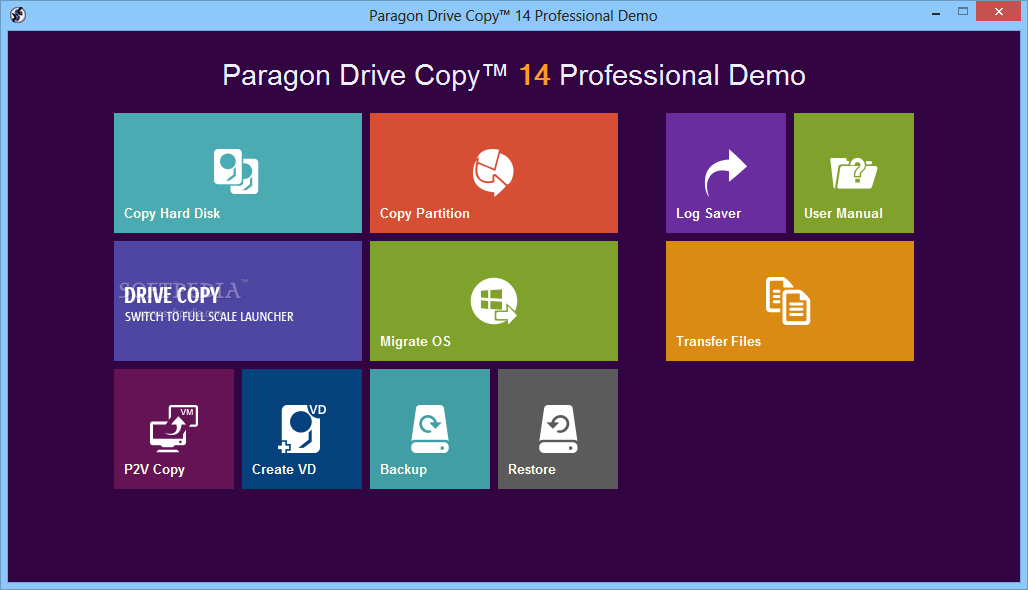
Task: Click the large "Paragon Drive Copy 14 Professional Demo" heading
Action: pos(514,75)
